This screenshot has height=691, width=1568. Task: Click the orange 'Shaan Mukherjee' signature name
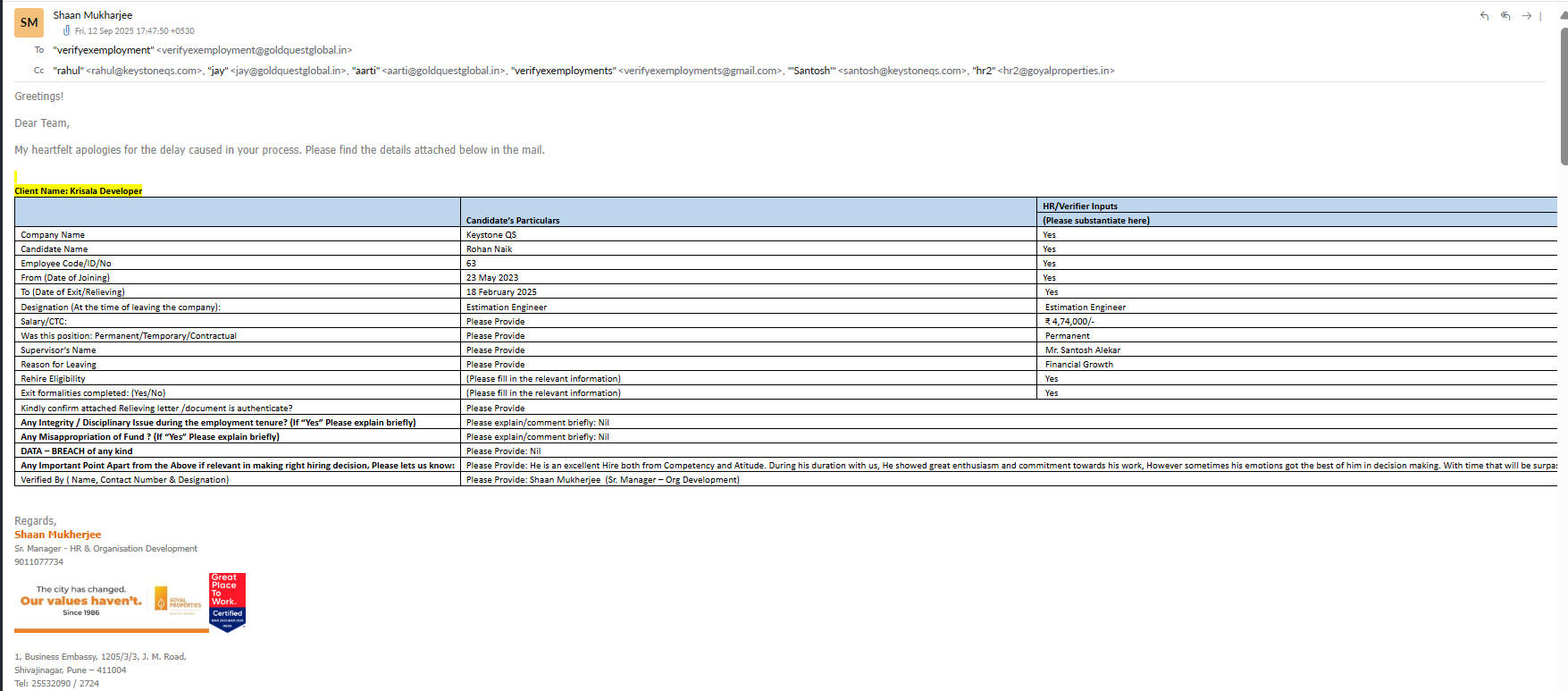58,535
